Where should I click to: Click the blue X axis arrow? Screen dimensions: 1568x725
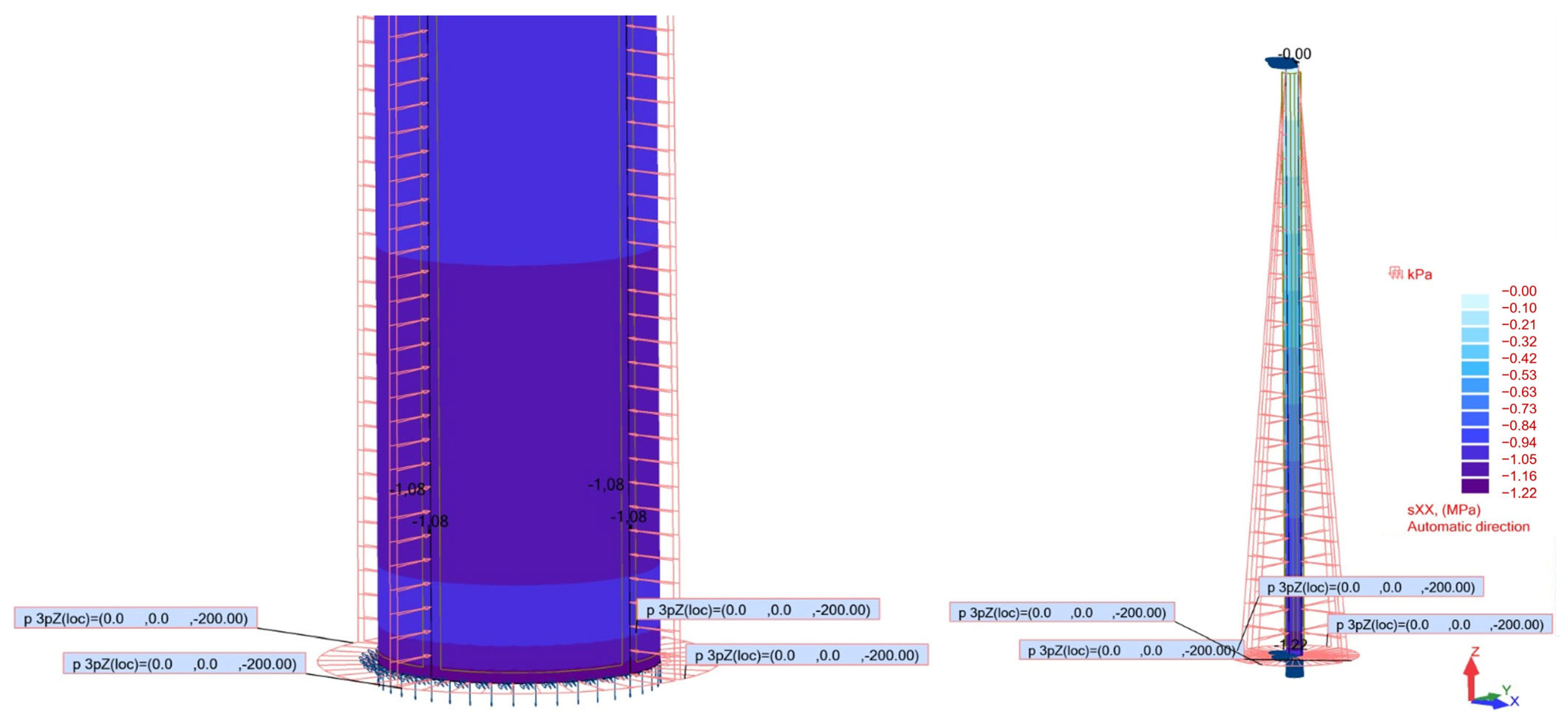point(1495,704)
